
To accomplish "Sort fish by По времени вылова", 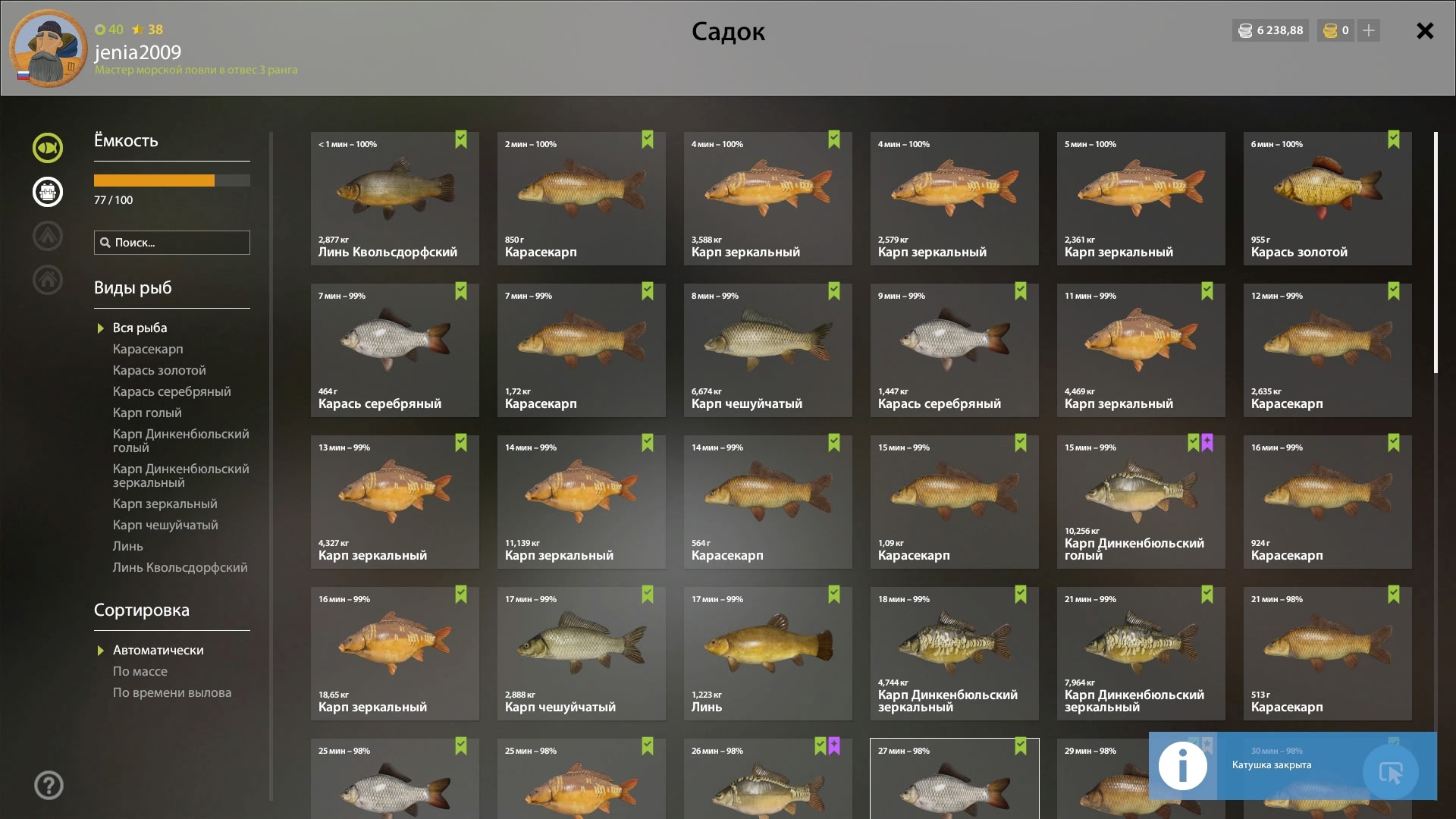I will click(x=172, y=692).
